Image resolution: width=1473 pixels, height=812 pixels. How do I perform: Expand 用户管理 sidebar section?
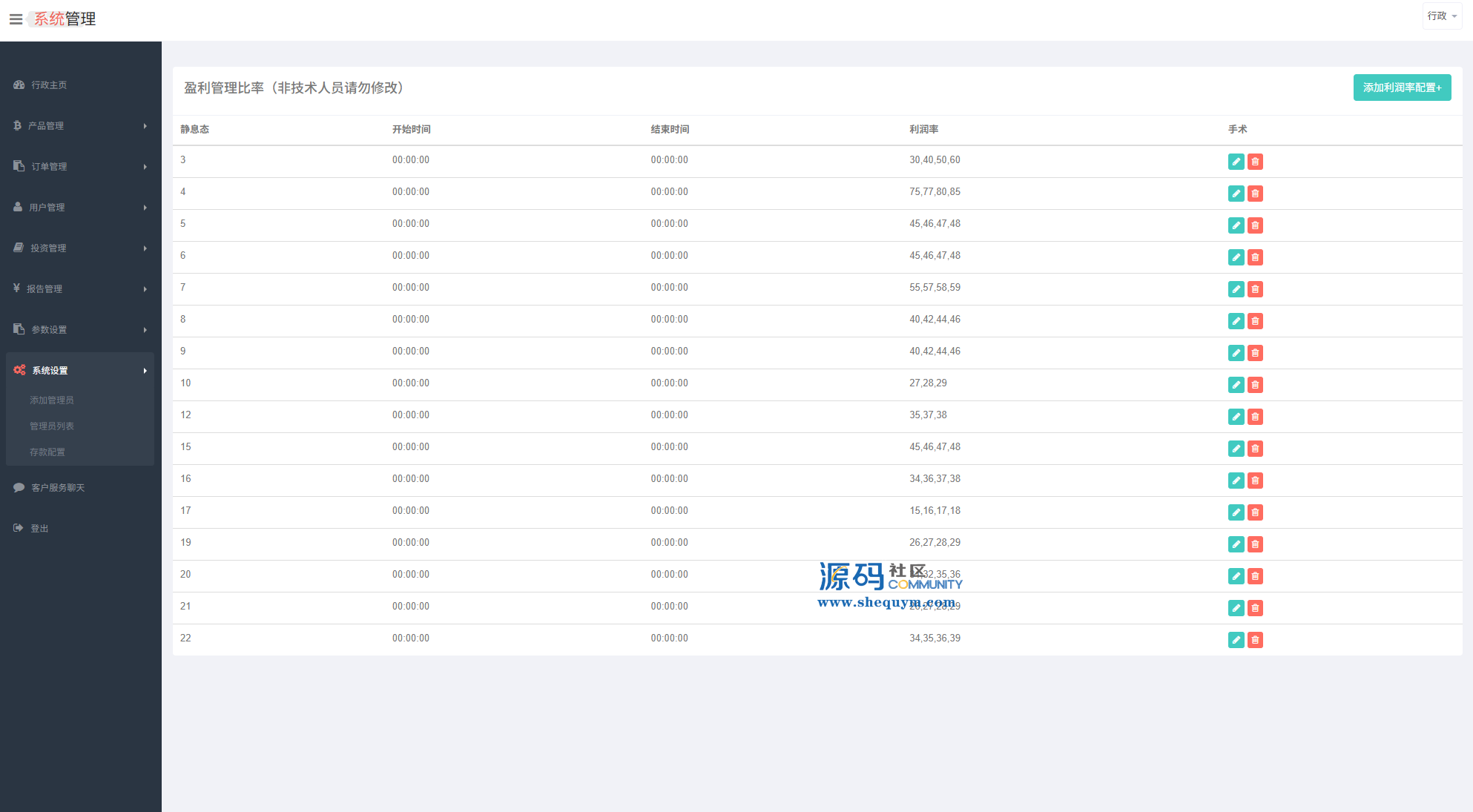(80, 208)
